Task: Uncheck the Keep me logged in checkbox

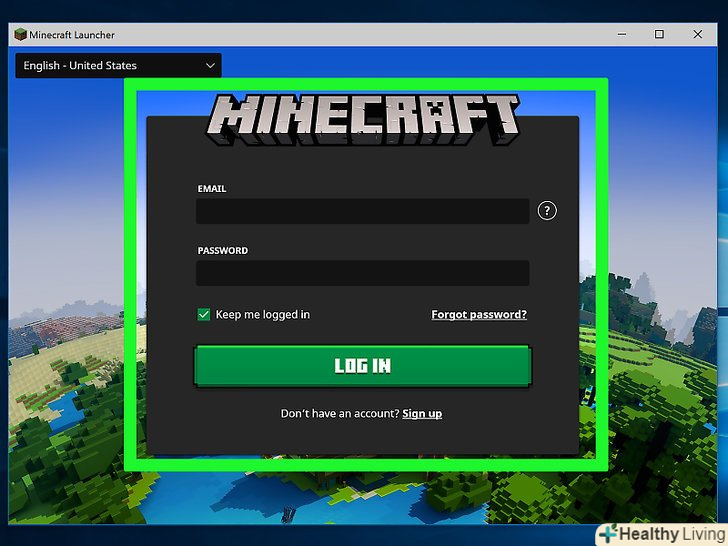Action: coord(204,315)
